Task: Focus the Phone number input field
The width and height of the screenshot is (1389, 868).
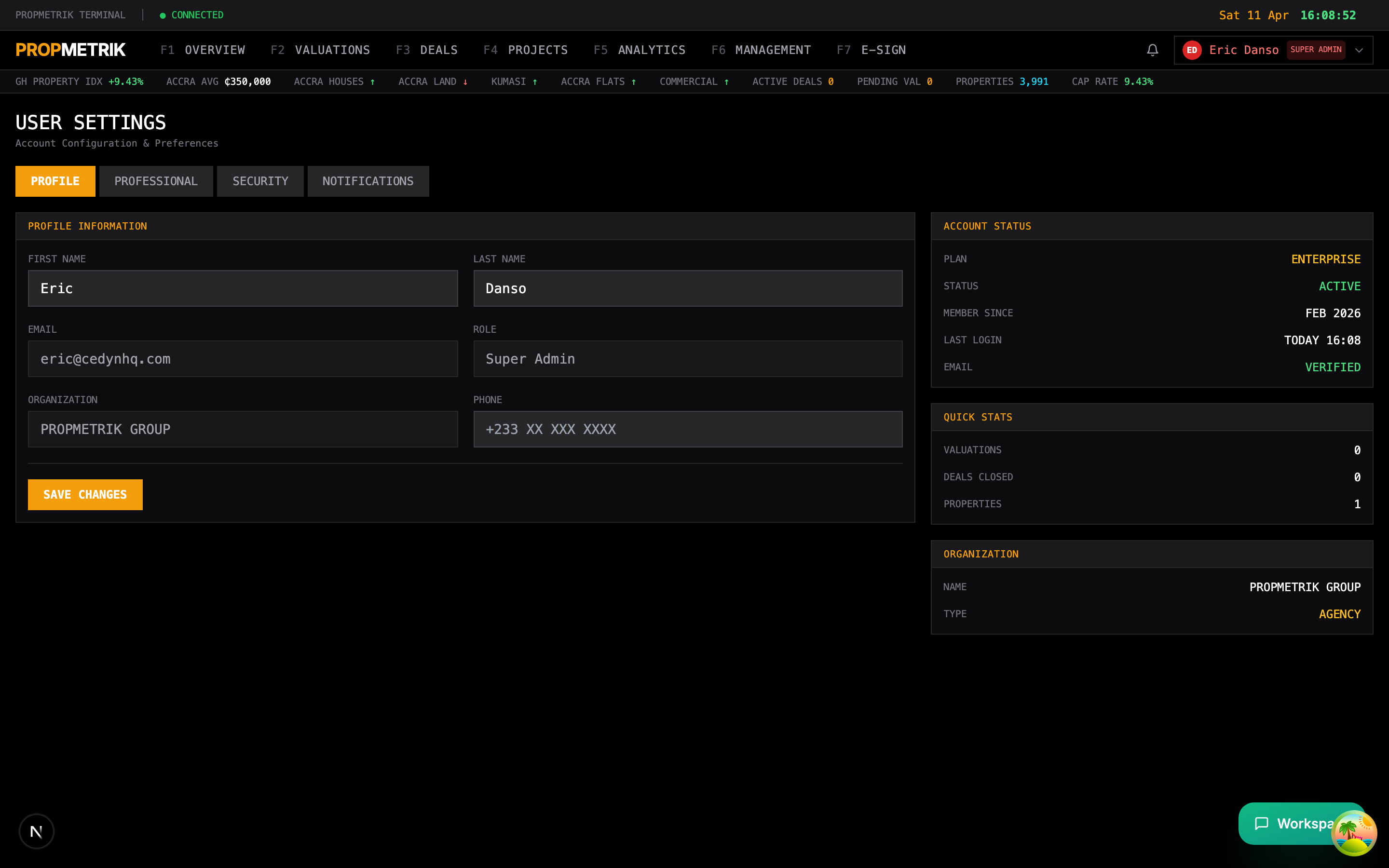Action: pyautogui.click(x=688, y=429)
